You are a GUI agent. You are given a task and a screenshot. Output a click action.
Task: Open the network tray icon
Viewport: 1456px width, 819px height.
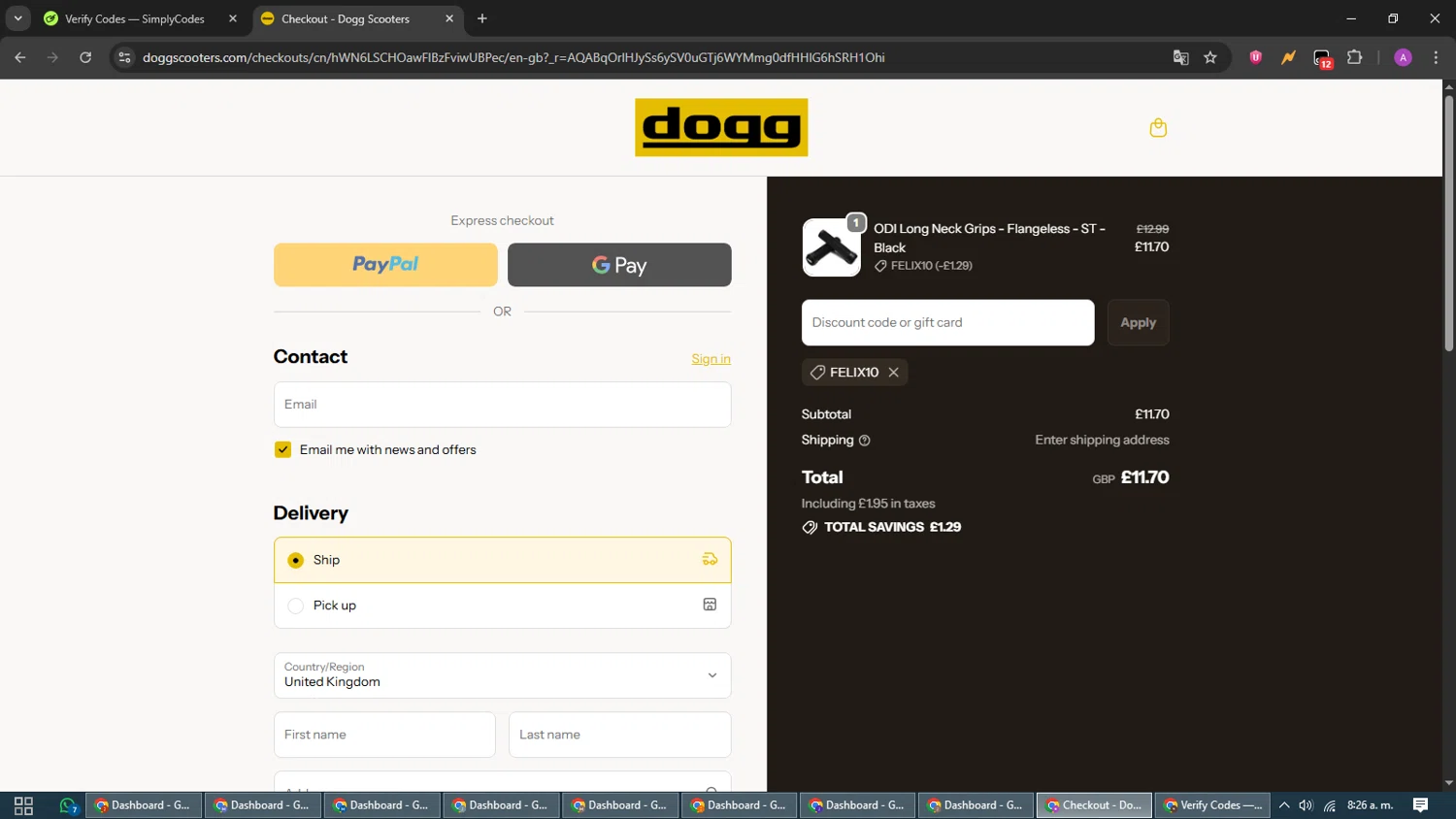pyautogui.click(x=1330, y=805)
